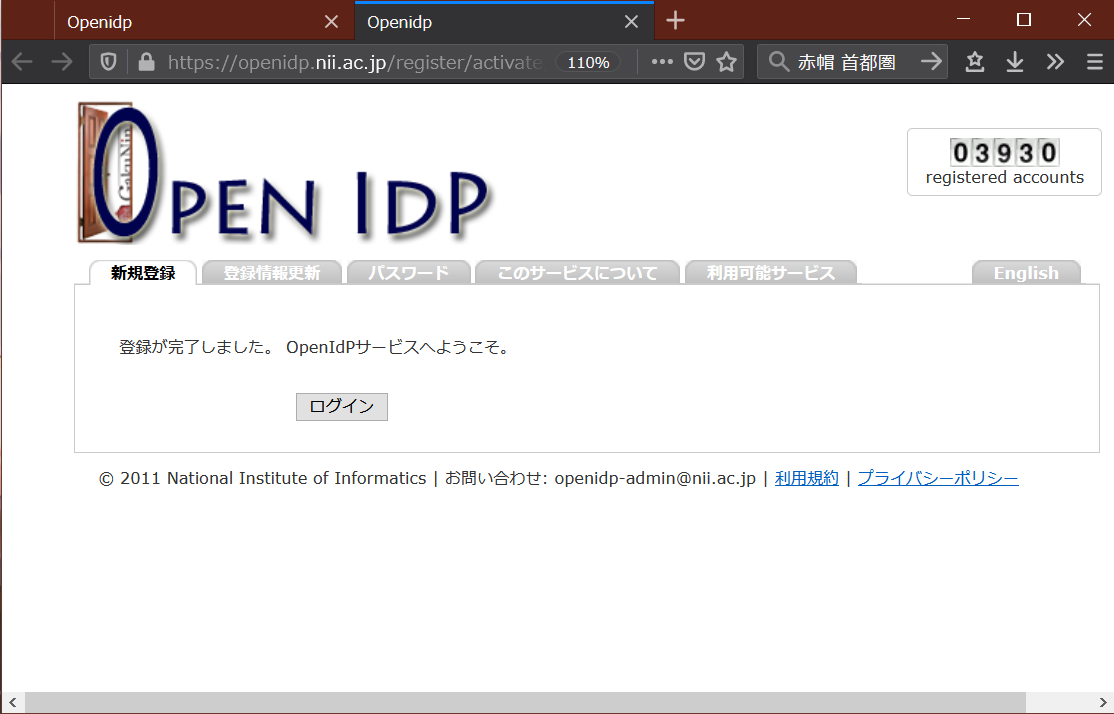The image size is (1114, 714).
Task: Click the openidp-admin@nii.ac.jp email text
Action: click(654, 478)
